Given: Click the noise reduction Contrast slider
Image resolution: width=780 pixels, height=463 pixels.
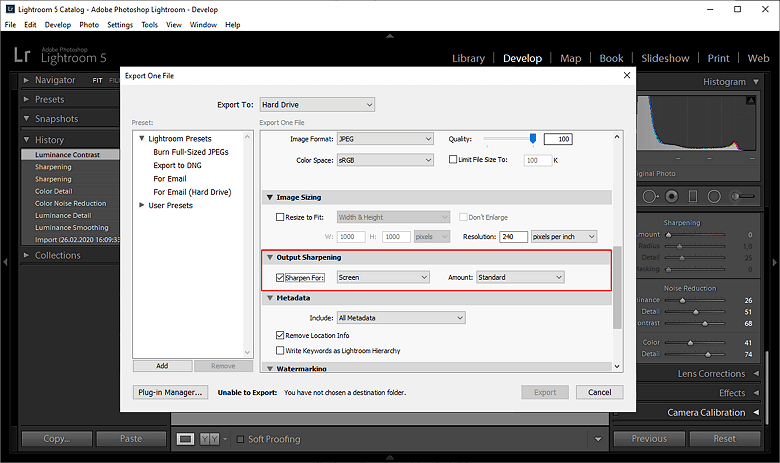Looking at the screenshot, I should (x=695, y=323).
